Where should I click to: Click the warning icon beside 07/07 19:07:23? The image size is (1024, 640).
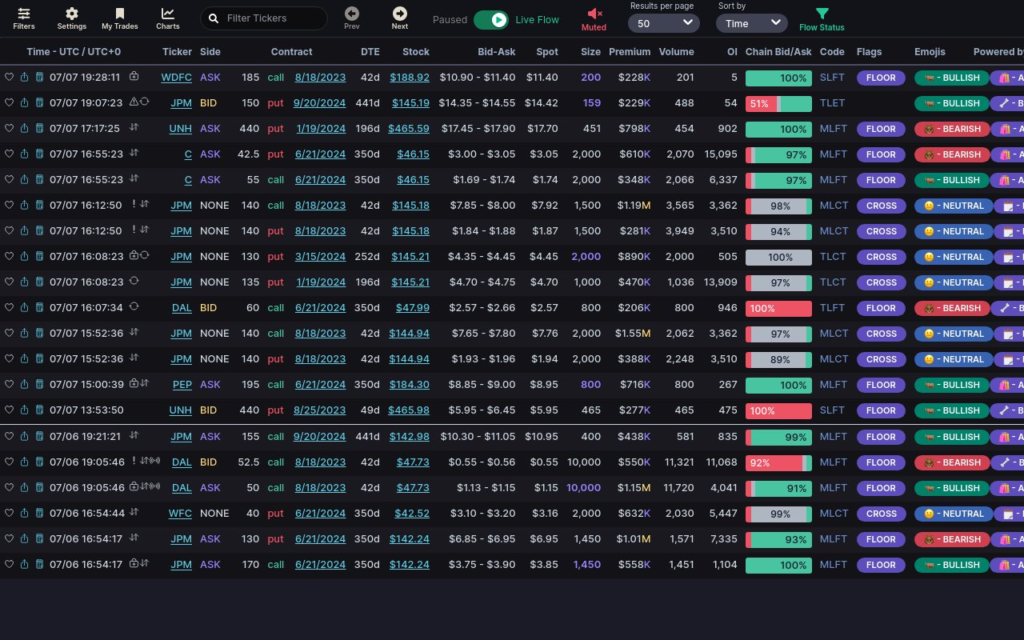(x=134, y=102)
